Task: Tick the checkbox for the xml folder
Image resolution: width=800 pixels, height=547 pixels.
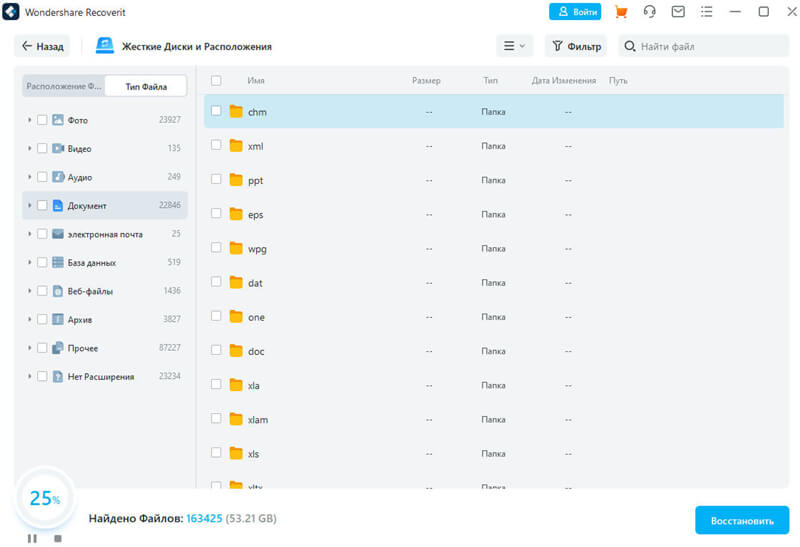Action: click(216, 145)
